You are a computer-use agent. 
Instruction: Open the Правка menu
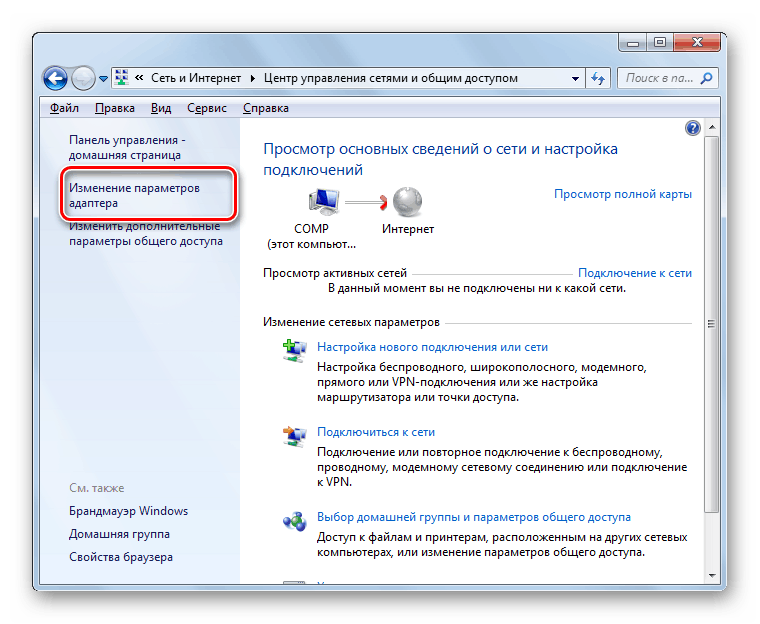(x=115, y=108)
